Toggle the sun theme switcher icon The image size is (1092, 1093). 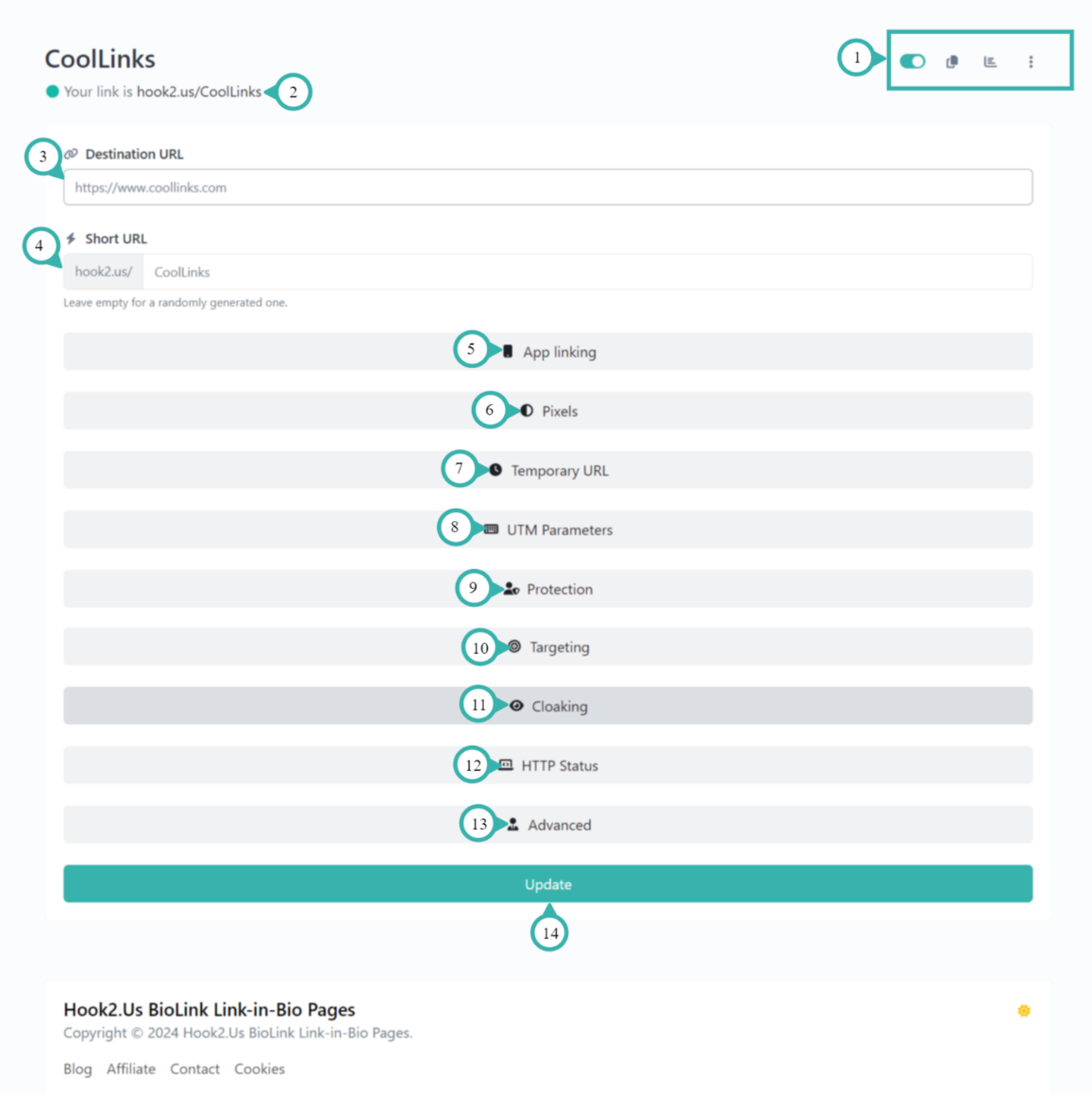pos(1023,1011)
